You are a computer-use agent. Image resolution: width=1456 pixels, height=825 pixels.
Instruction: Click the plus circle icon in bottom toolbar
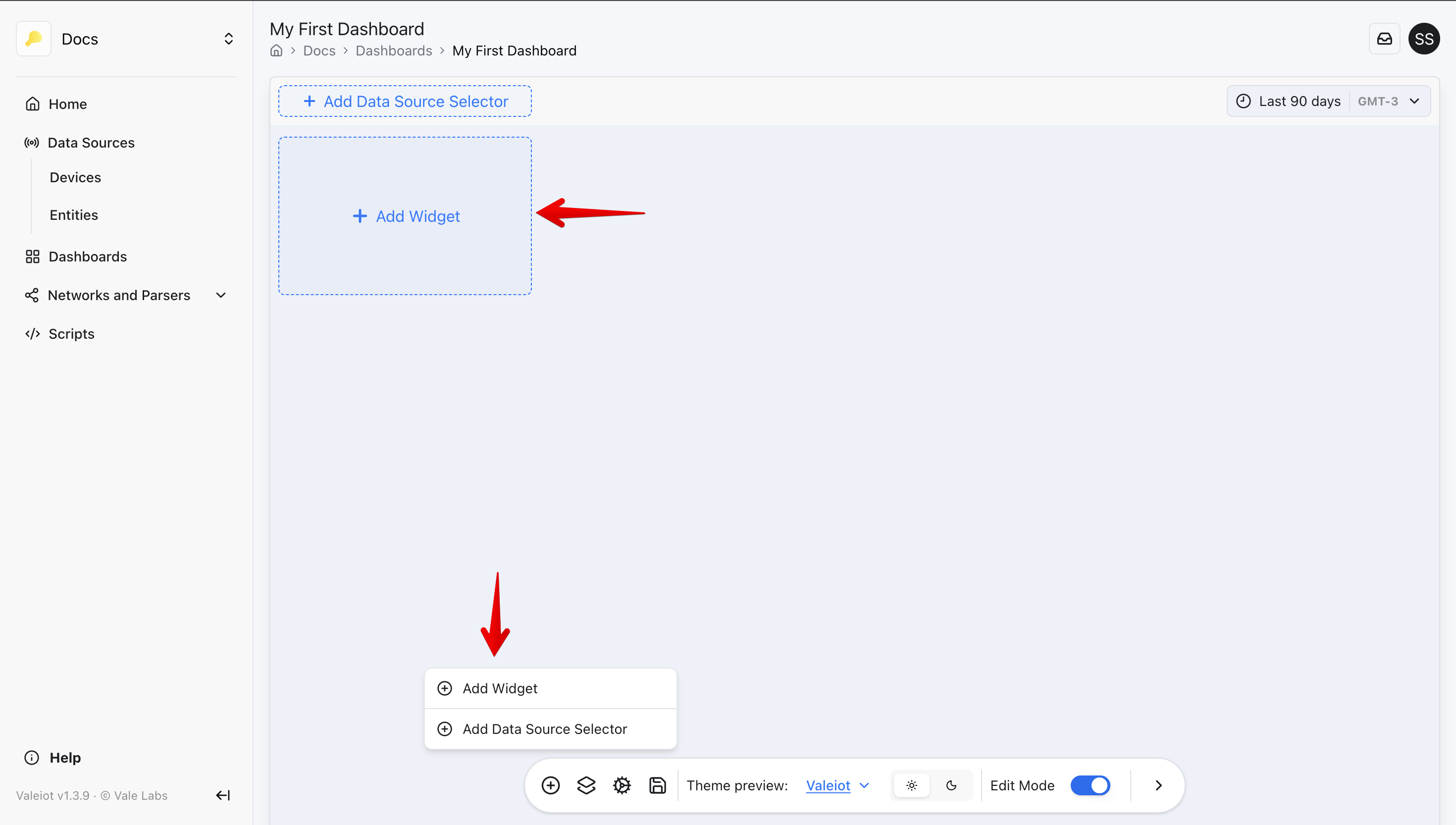point(550,785)
